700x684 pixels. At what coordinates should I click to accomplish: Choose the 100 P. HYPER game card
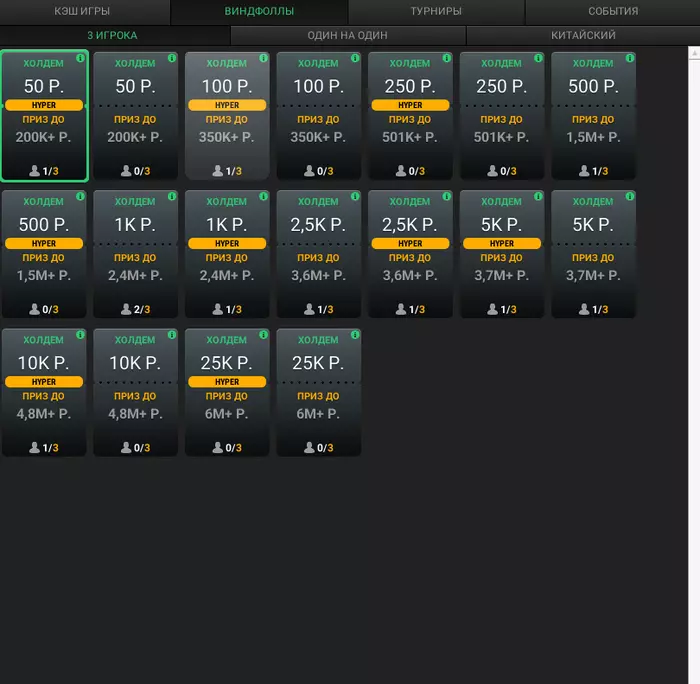227,116
